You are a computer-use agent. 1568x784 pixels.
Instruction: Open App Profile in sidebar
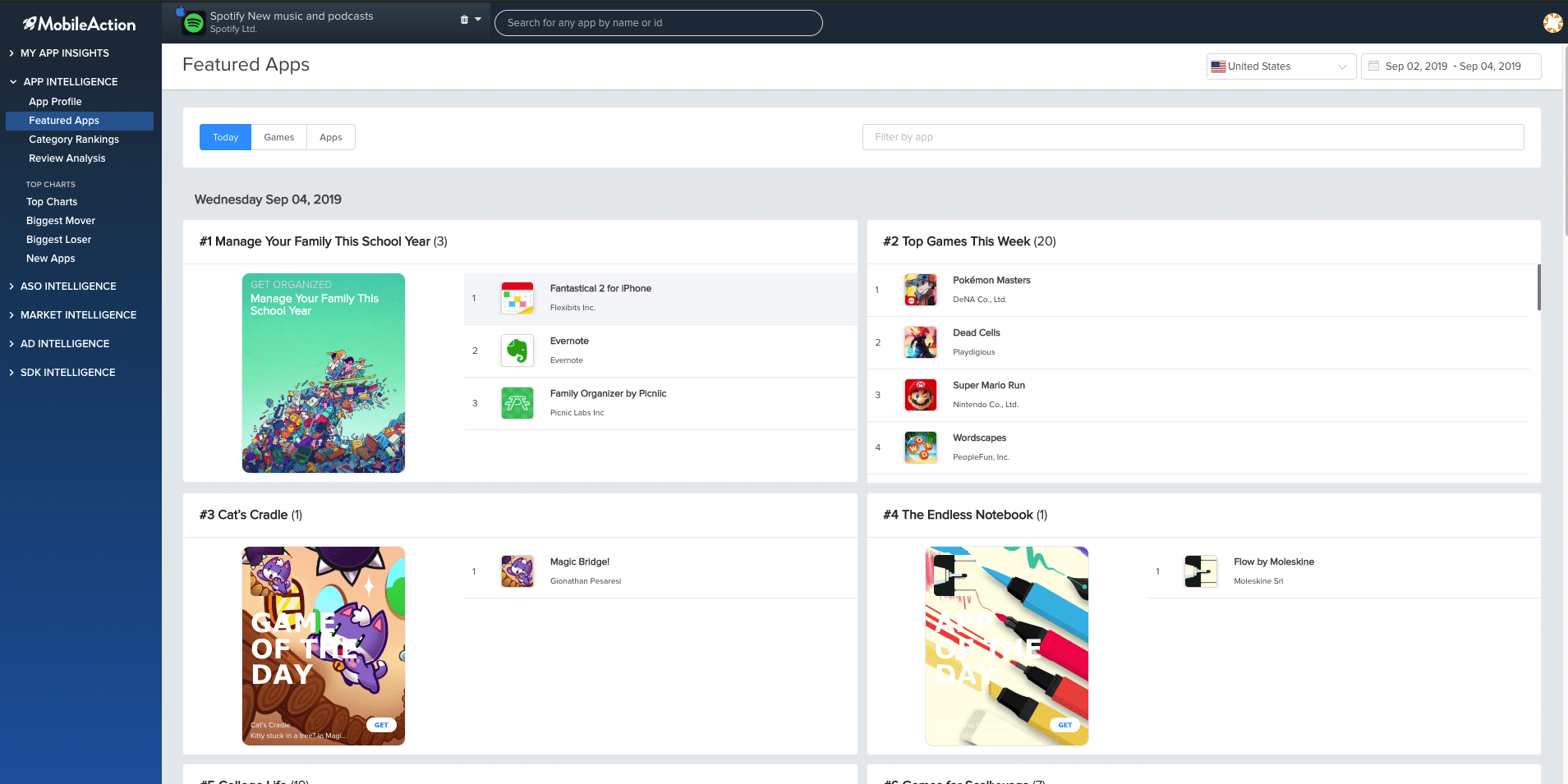(x=55, y=102)
